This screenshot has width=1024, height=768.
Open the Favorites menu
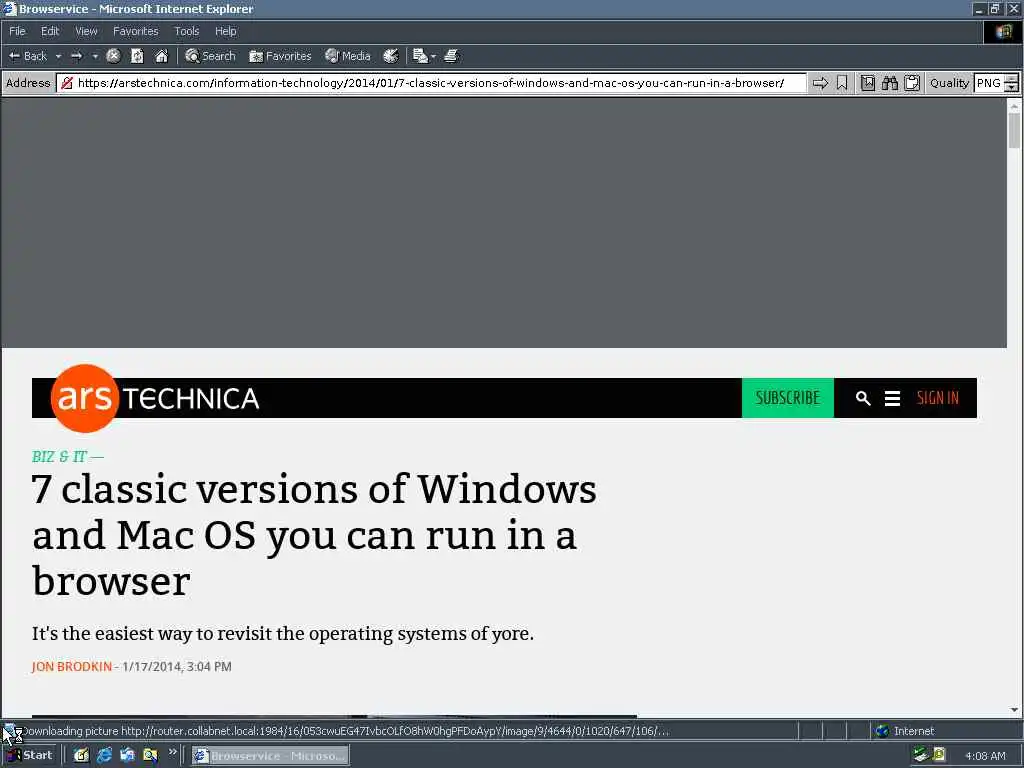coord(135,31)
